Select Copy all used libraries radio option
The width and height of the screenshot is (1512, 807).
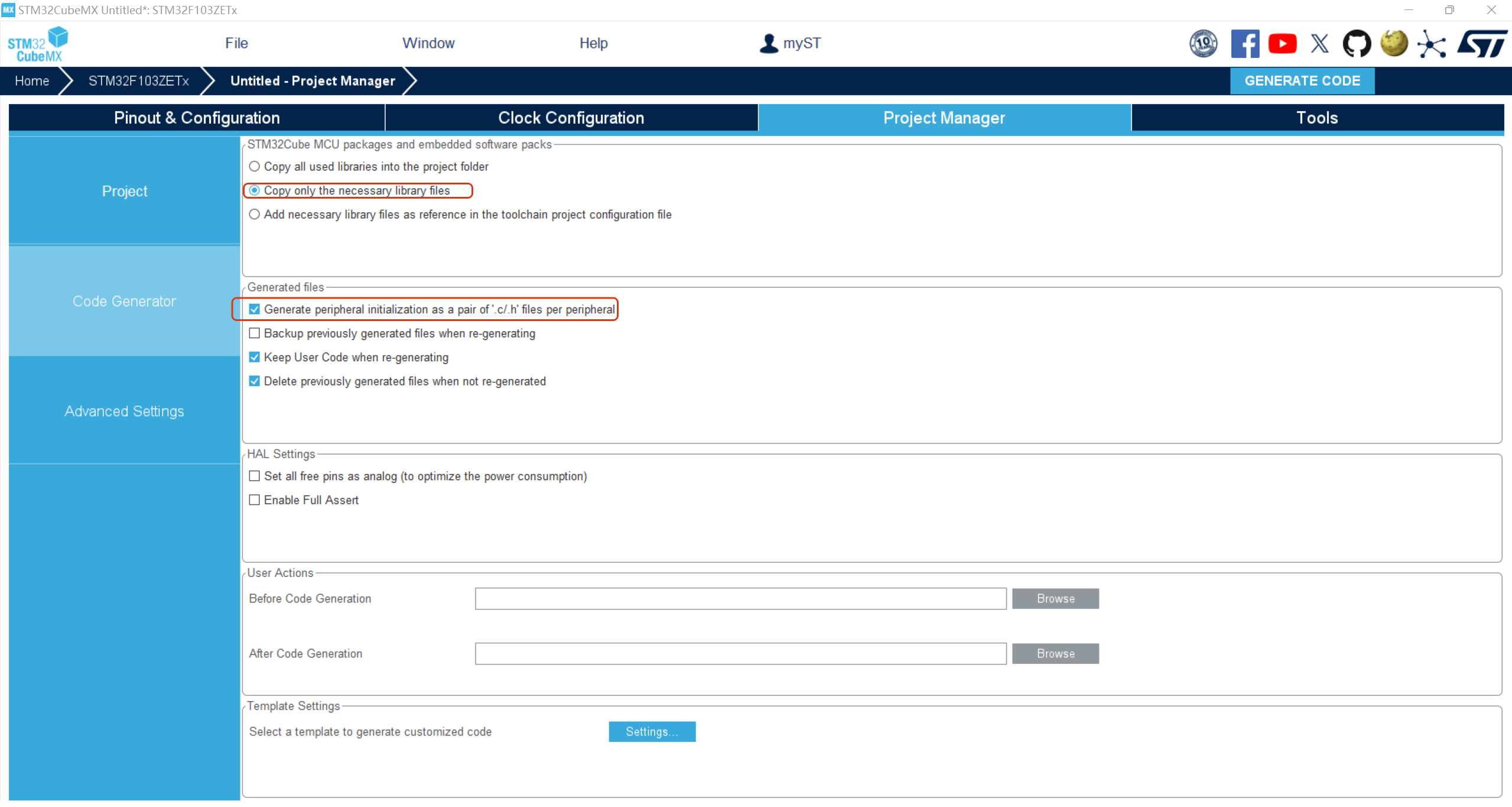pyautogui.click(x=255, y=167)
